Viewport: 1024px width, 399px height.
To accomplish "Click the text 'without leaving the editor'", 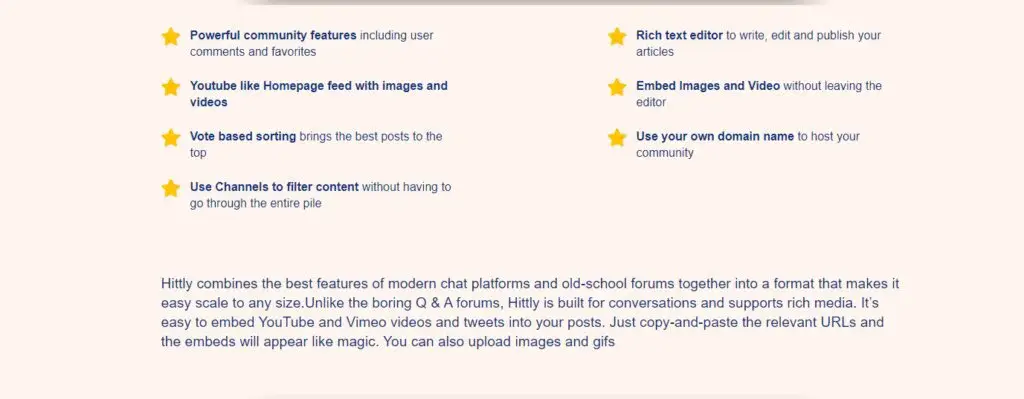I will (759, 94).
